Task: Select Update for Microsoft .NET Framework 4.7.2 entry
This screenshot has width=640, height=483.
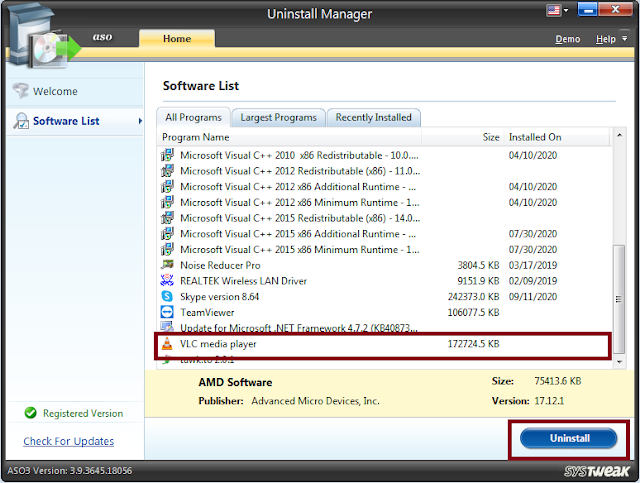Action: tap(384, 328)
